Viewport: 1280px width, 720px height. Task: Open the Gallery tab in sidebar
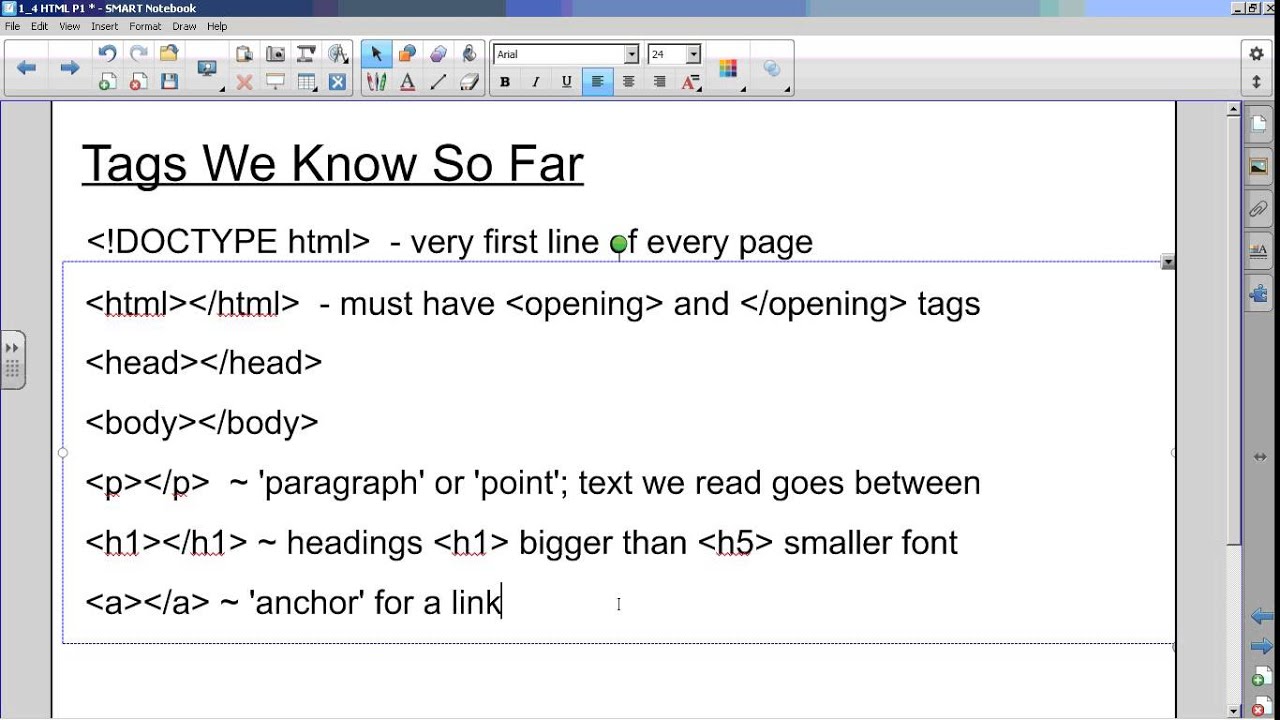(x=1259, y=166)
